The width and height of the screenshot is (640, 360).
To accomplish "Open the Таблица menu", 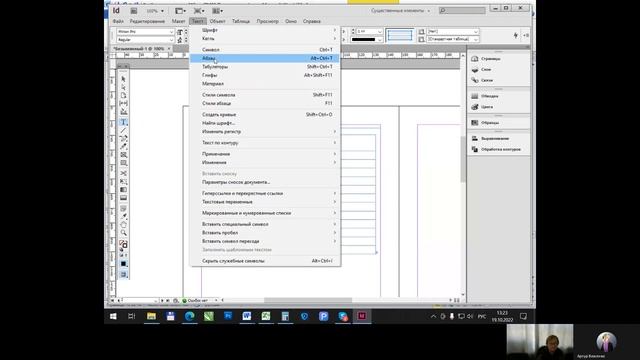I will pyautogui.click(x=241, y=21).
